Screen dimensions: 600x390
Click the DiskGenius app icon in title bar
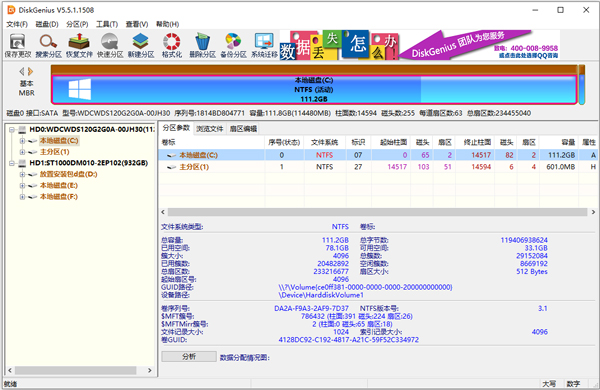tap(11, 10)
